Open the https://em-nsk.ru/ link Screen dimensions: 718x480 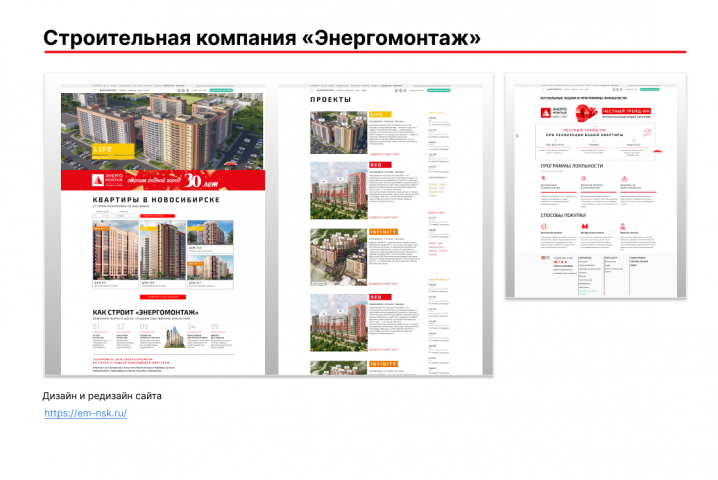click(x=85, y=413)
